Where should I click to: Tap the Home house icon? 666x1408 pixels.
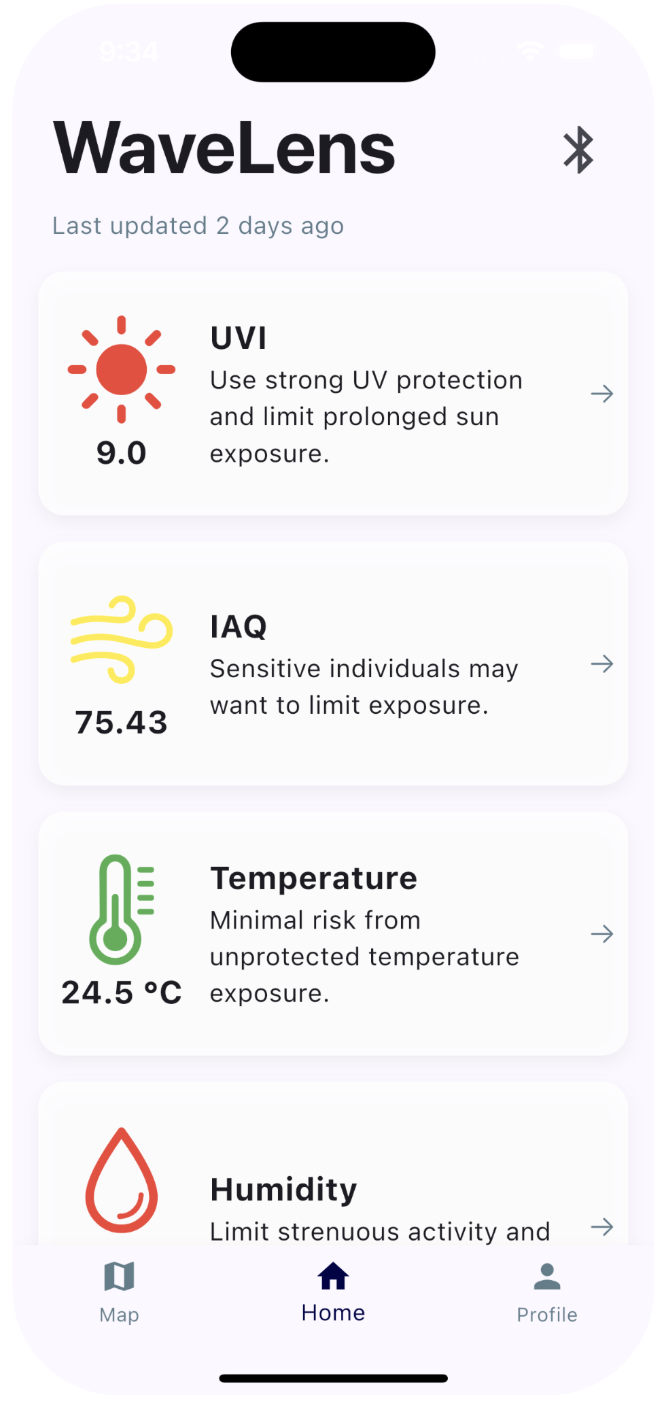coord(333,1275)
